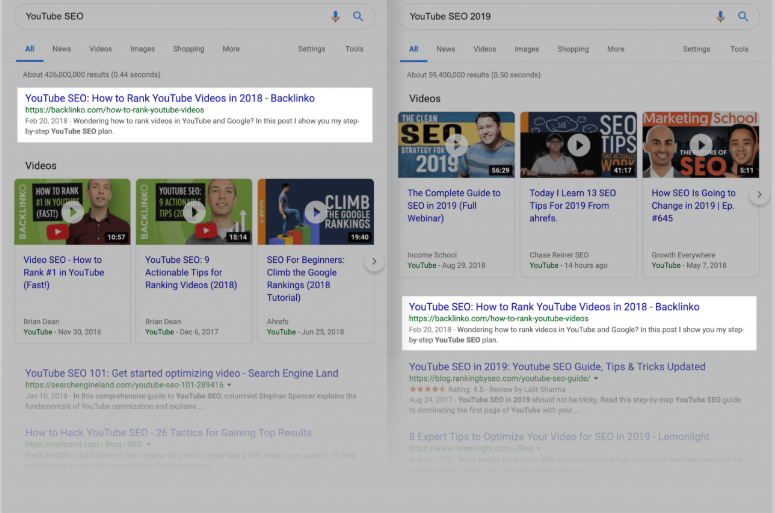Open '8 Expert Tips' Lemonlight result
Viewport: 775px width, 513px height.
(x=559, y=436)
